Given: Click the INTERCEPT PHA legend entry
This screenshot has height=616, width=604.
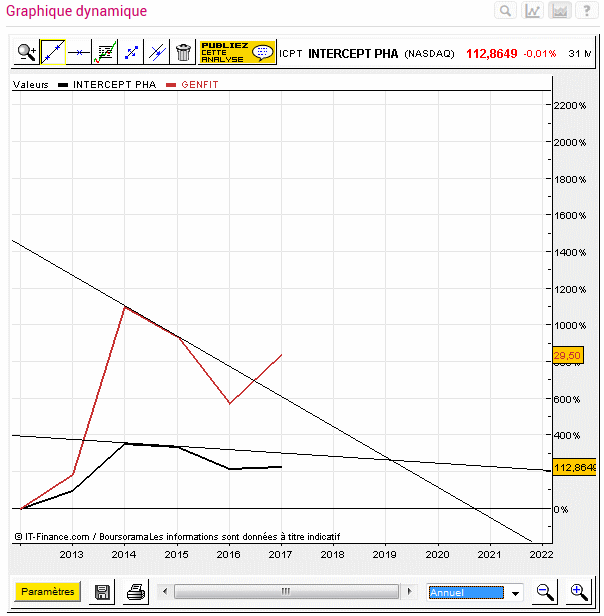Looking at the screenshot, I should [114, 84].
